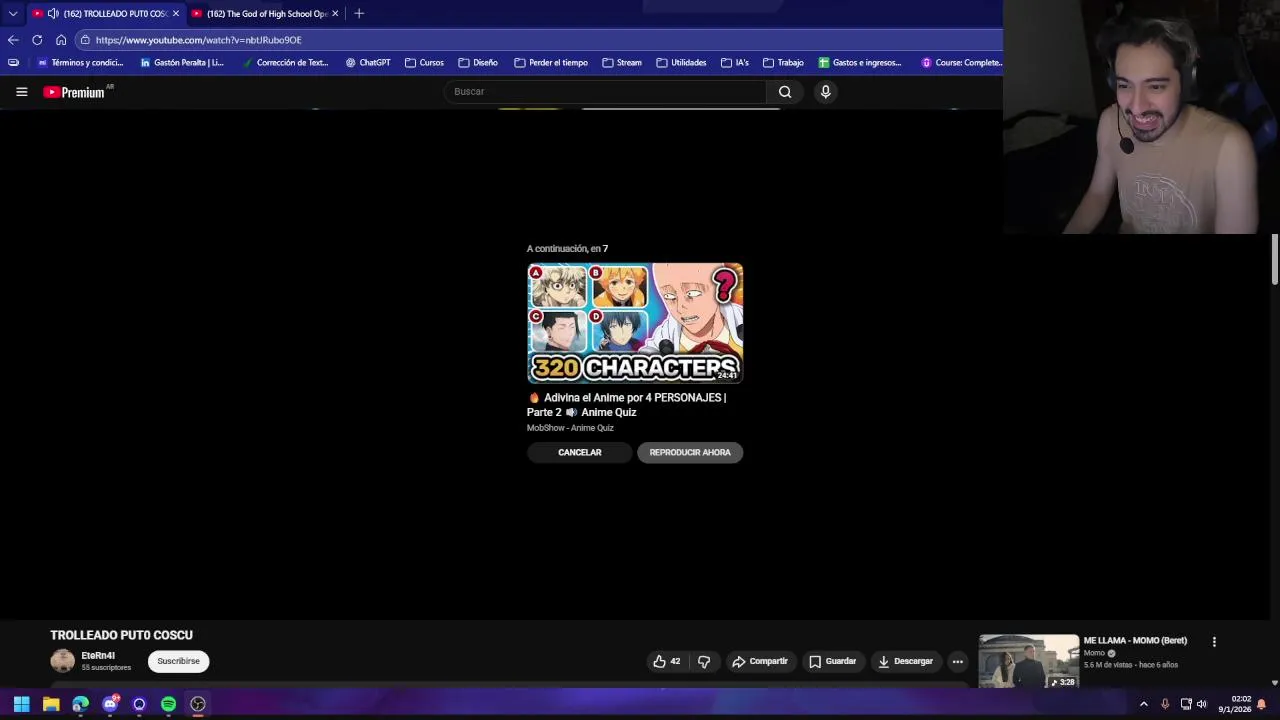Reload the page with refresh icon
This screenshot has width=1280, height=720.
[37, 40]
